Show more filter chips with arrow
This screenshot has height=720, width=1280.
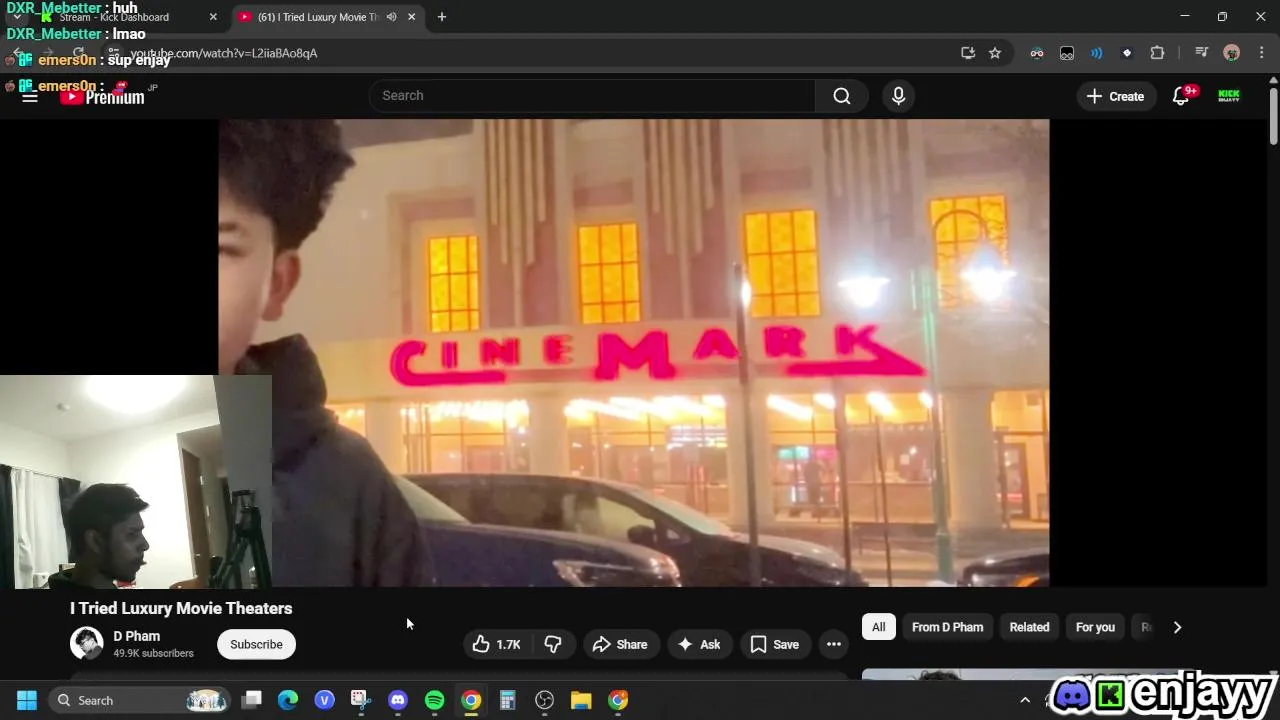(1177, 627)
